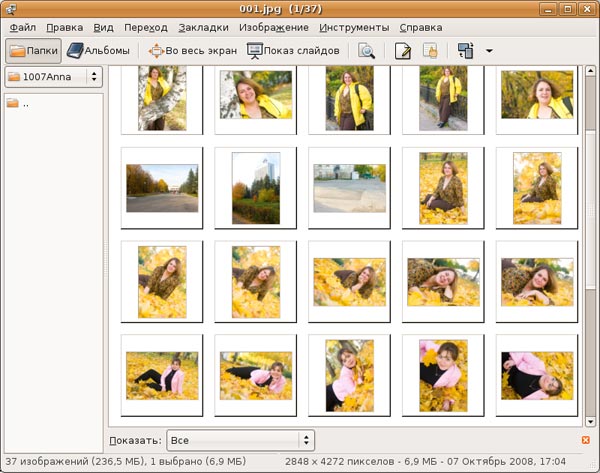
Task: Open the 1007Anna folder location dropdown
Action: (54, 77)
